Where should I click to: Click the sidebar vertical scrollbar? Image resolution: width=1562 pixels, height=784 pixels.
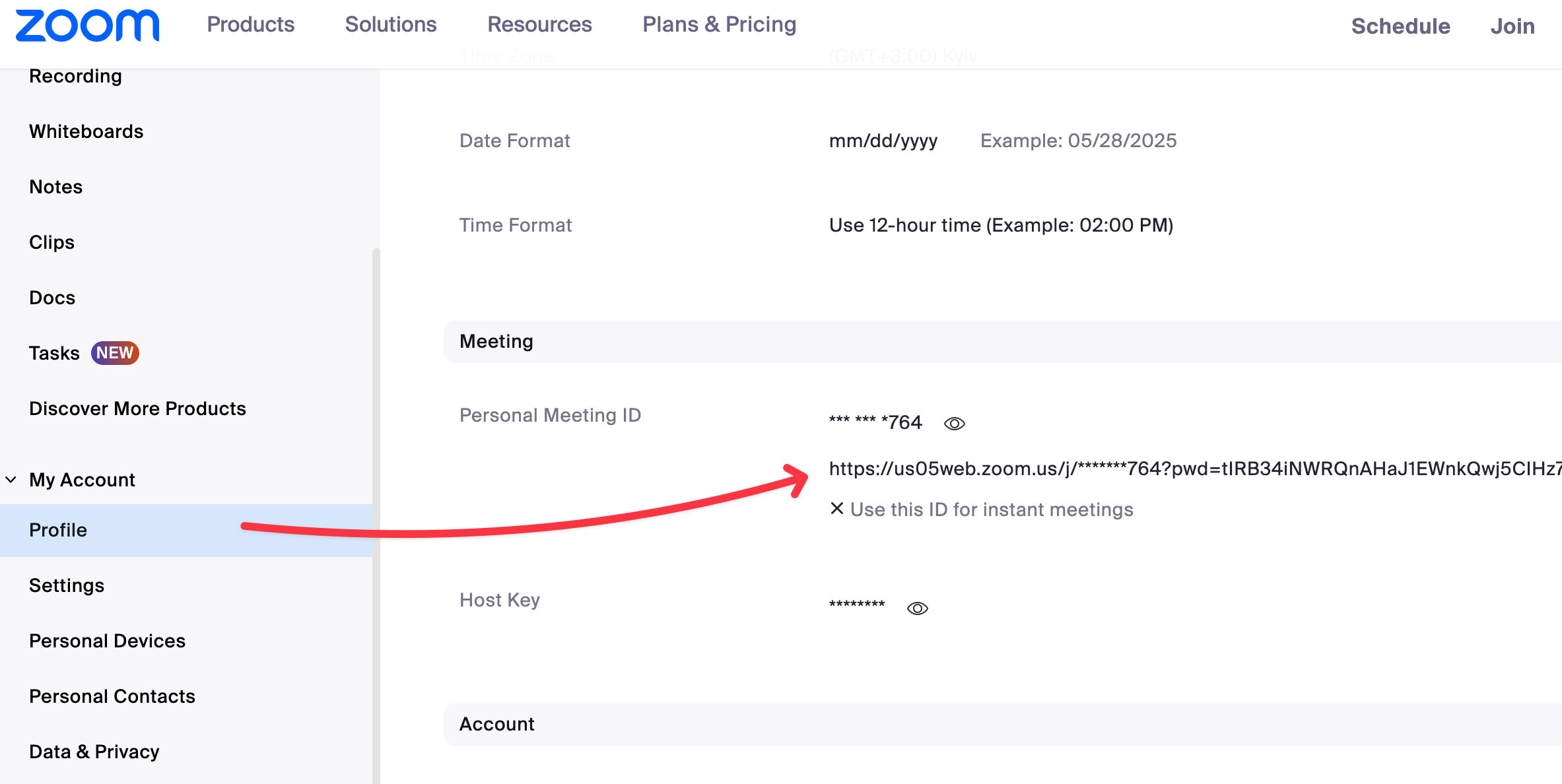tap(376, 516)
